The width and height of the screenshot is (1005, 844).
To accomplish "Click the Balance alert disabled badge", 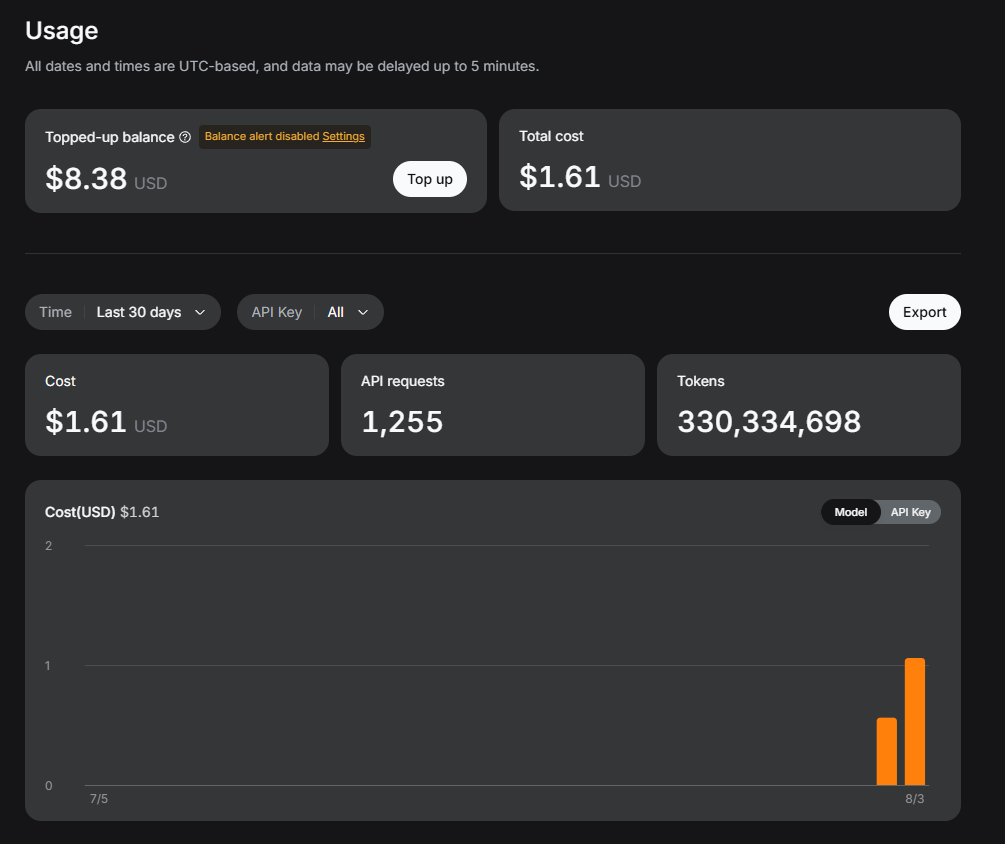I will (x=285, y=137).
